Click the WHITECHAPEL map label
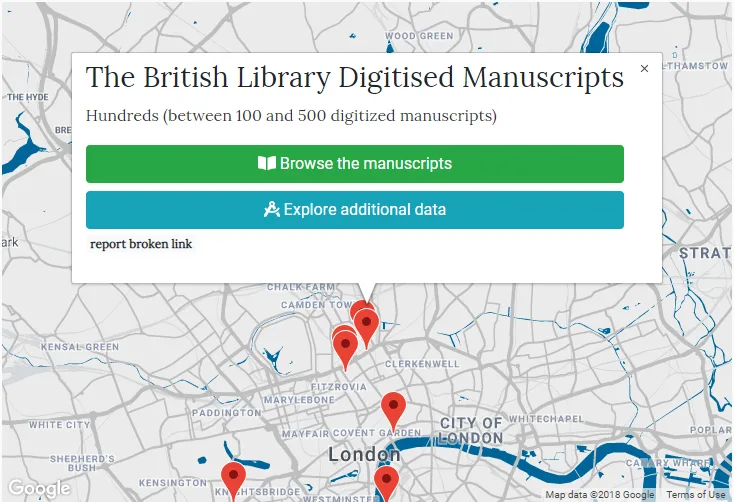 546,418
